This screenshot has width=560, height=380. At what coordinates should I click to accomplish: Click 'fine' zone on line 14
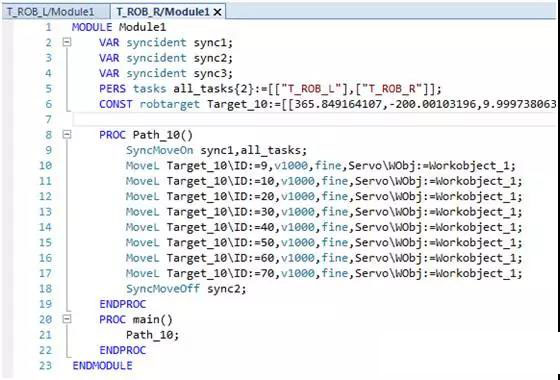pyautogui.click(x=335, y=227)
